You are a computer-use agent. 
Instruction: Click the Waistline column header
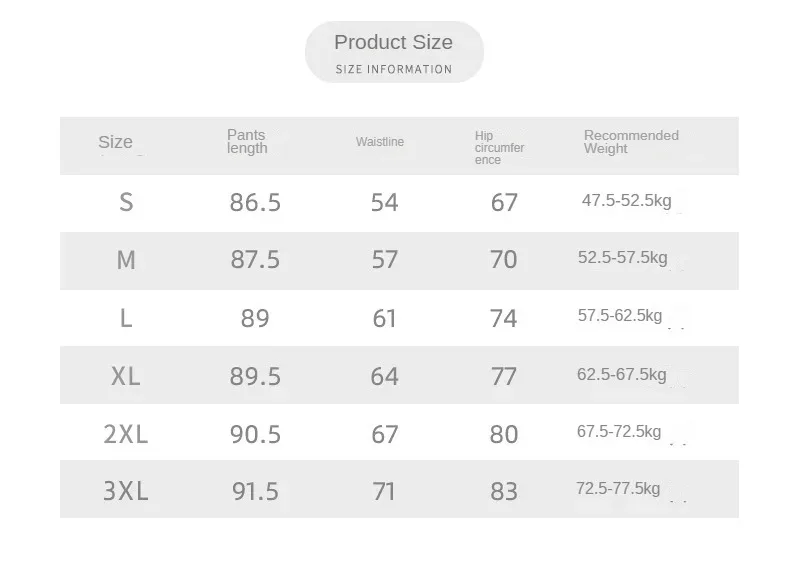380,142
